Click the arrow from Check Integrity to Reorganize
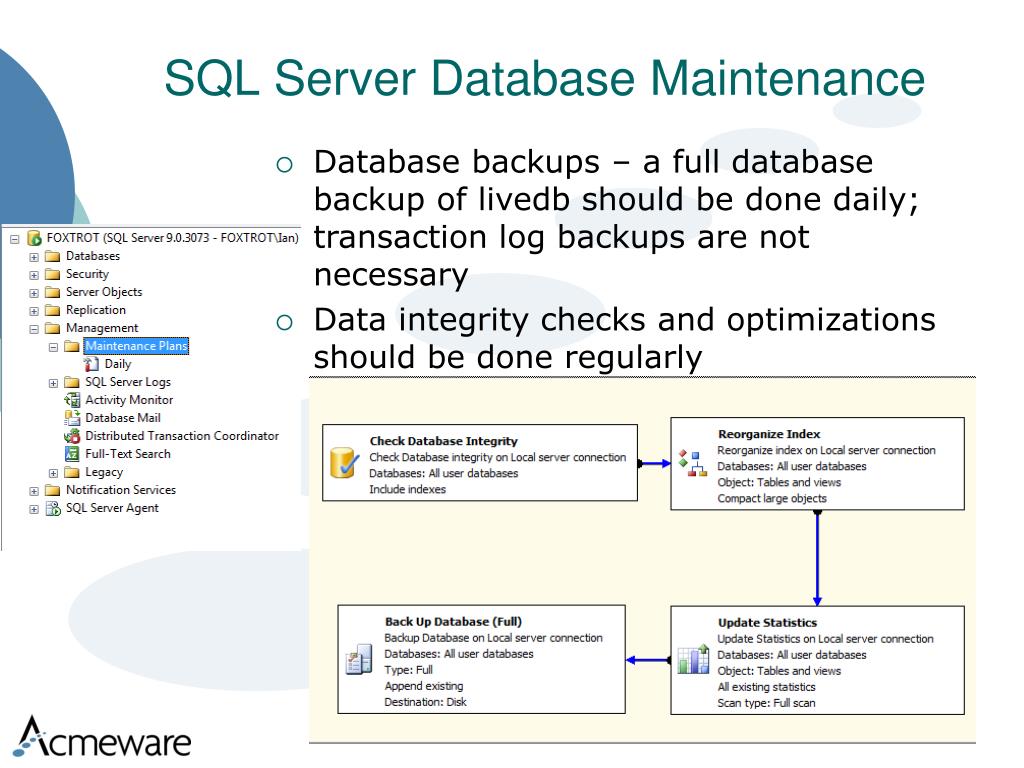 coord(654,464)
